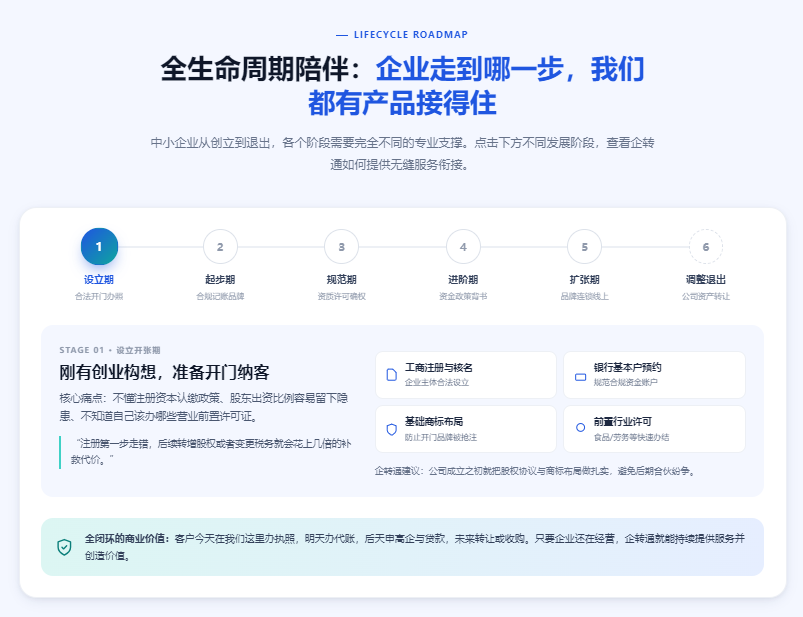Click the shield-check icon in 全闭环的商业价值 banner
803x617 pixels.
64,547
